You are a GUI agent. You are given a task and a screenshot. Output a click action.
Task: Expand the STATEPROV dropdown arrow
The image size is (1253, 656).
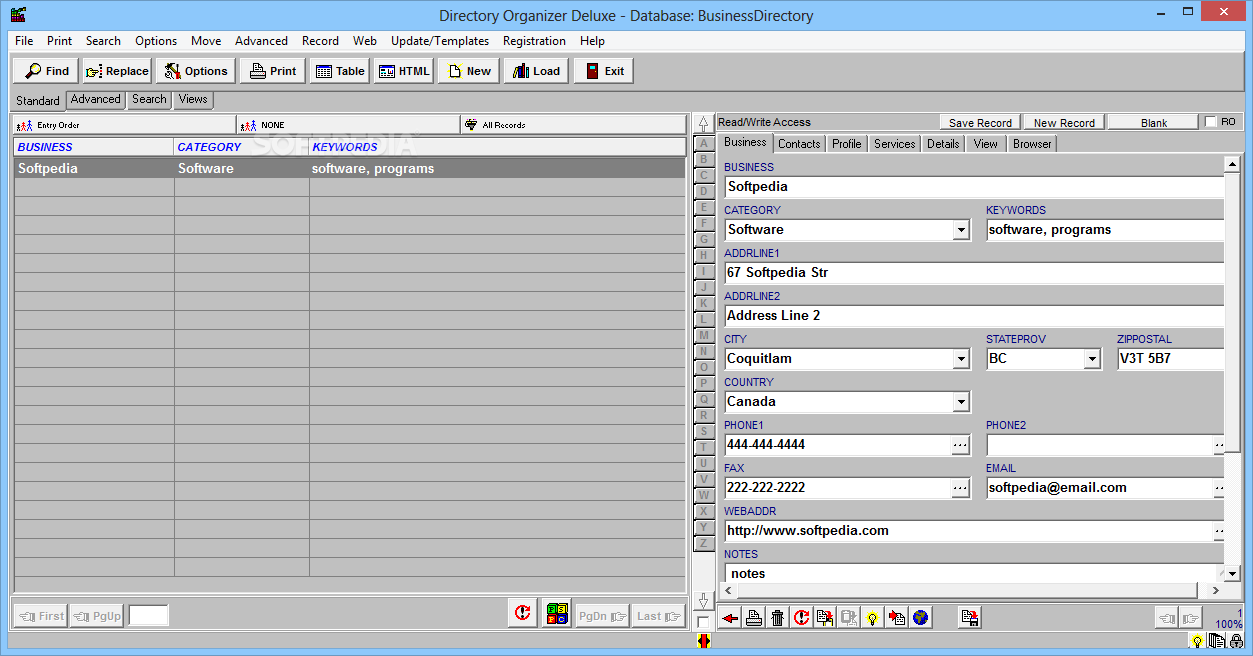(x=1092, y=359)
